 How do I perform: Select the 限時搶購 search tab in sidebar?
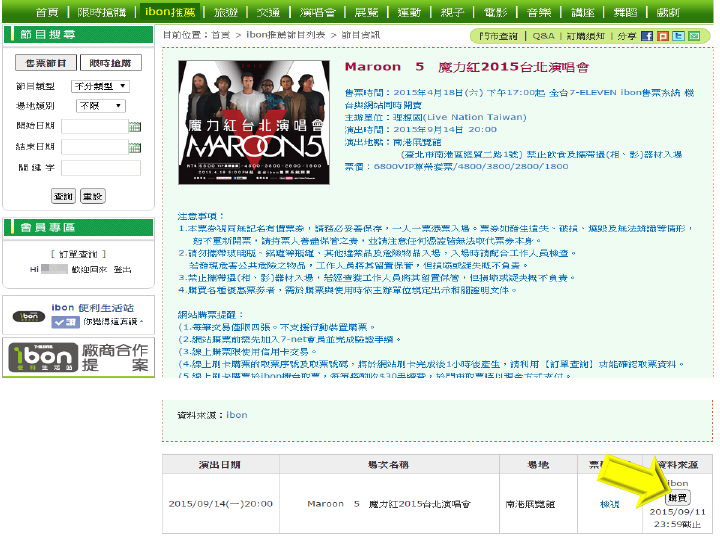111,63
